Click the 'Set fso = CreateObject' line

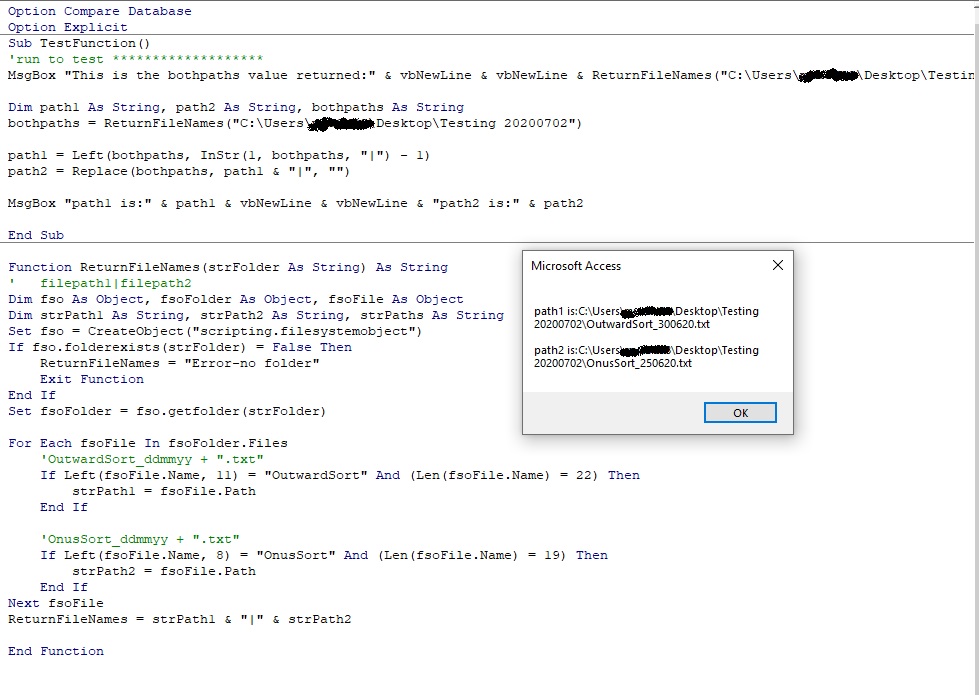coord(215,331)
